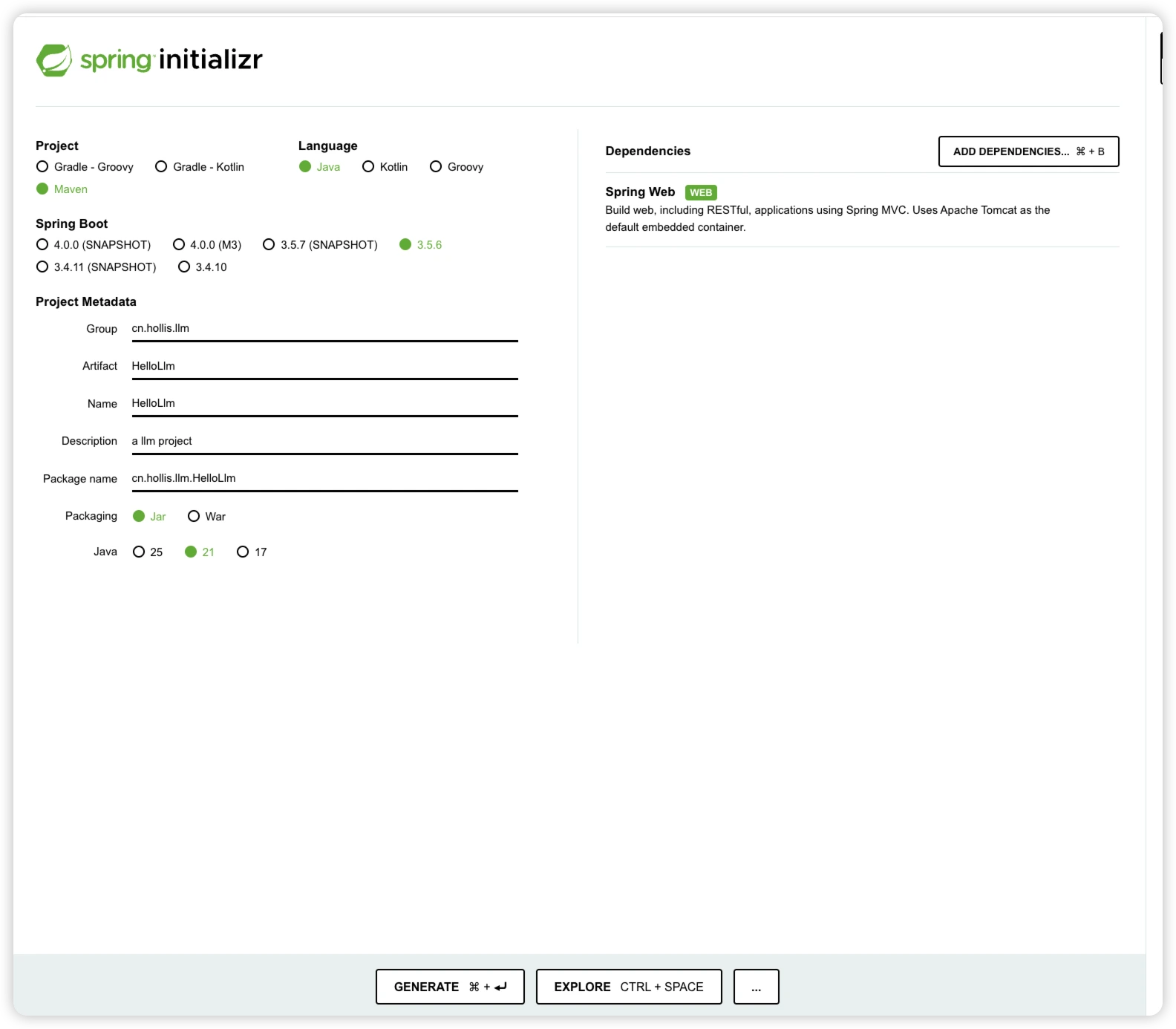Click the Spring Boot section heading

coord(72,224)
